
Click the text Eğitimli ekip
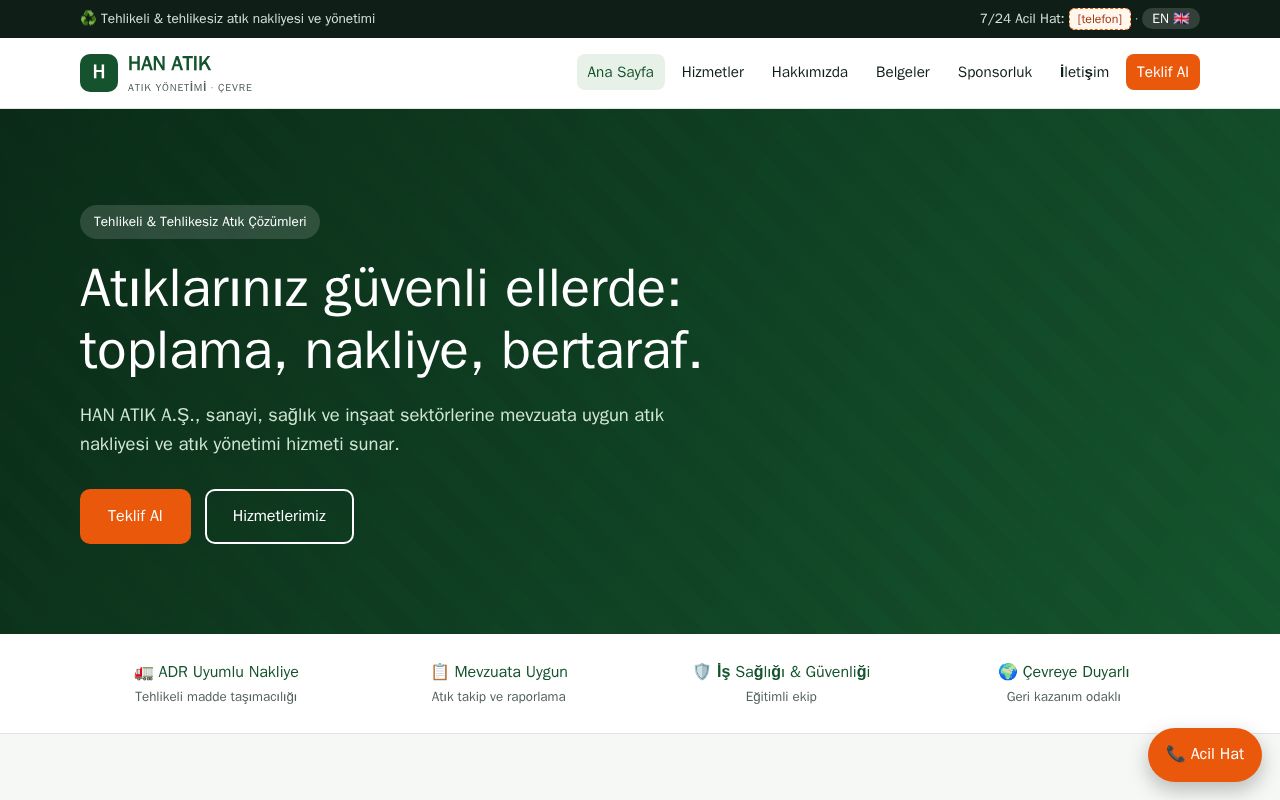781,697
